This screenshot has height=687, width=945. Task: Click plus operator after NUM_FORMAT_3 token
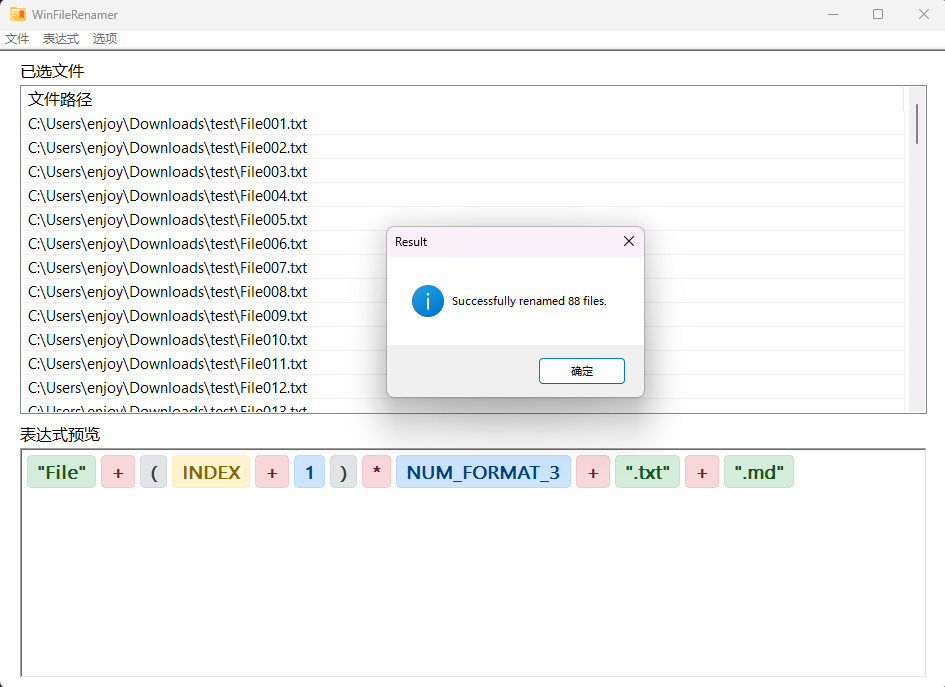click(x=593, y=472)
